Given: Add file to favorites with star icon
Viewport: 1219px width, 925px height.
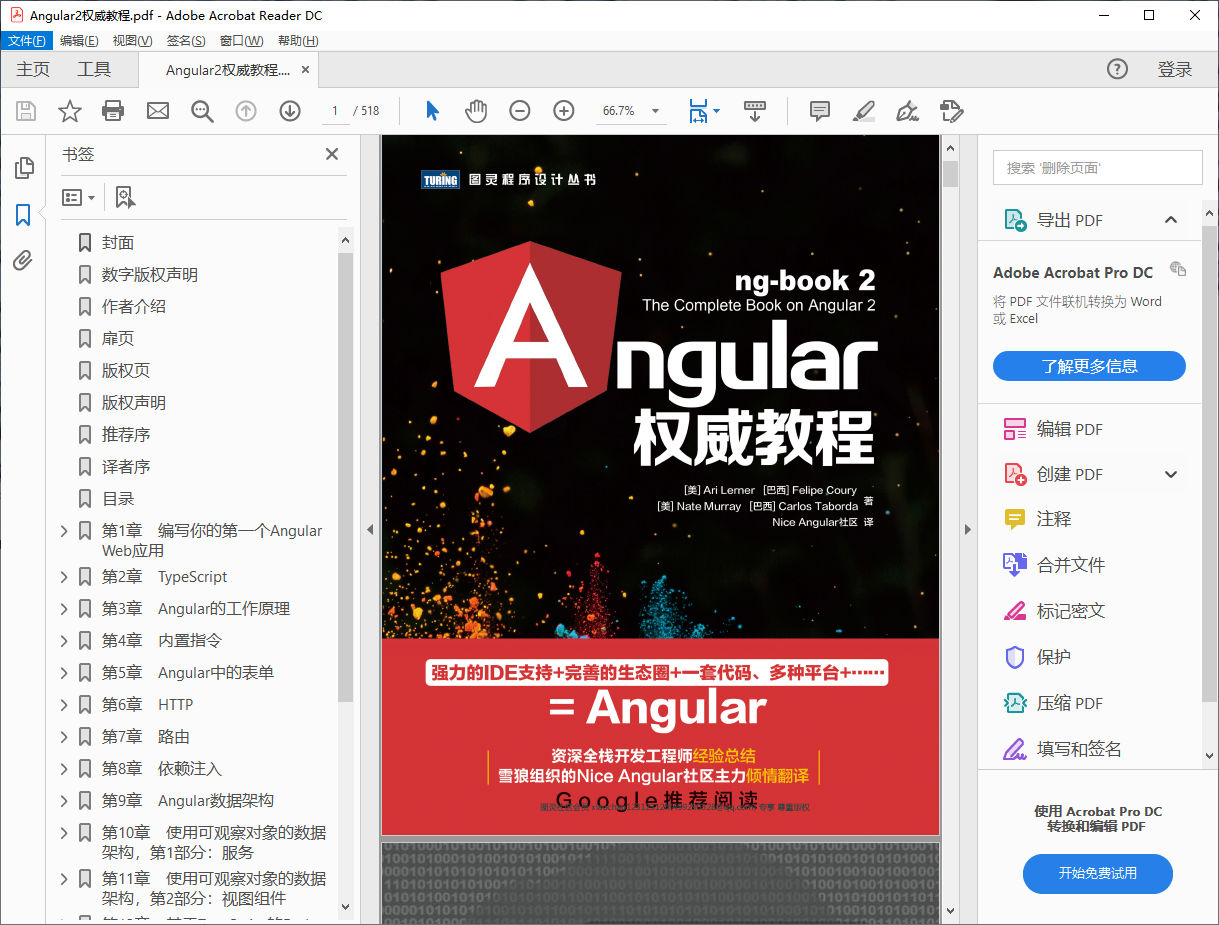Looking at the screenshot, I should [x=69, y=111].
